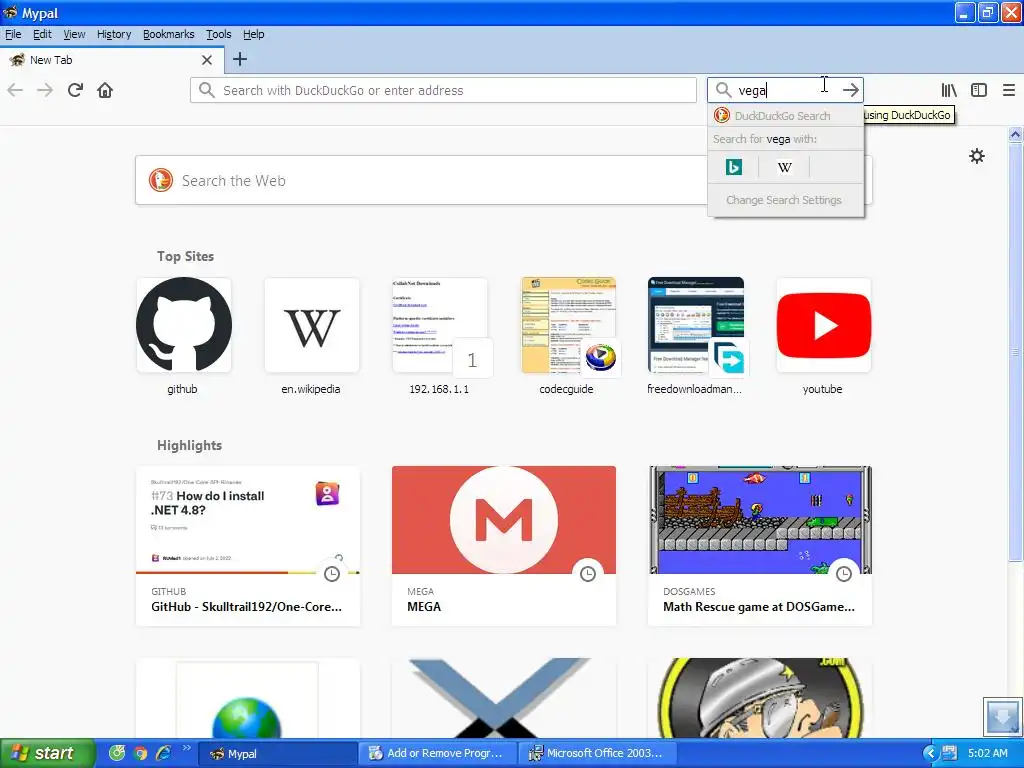
Task: Click the 5:02 AM clock
Action: point(987,753)
